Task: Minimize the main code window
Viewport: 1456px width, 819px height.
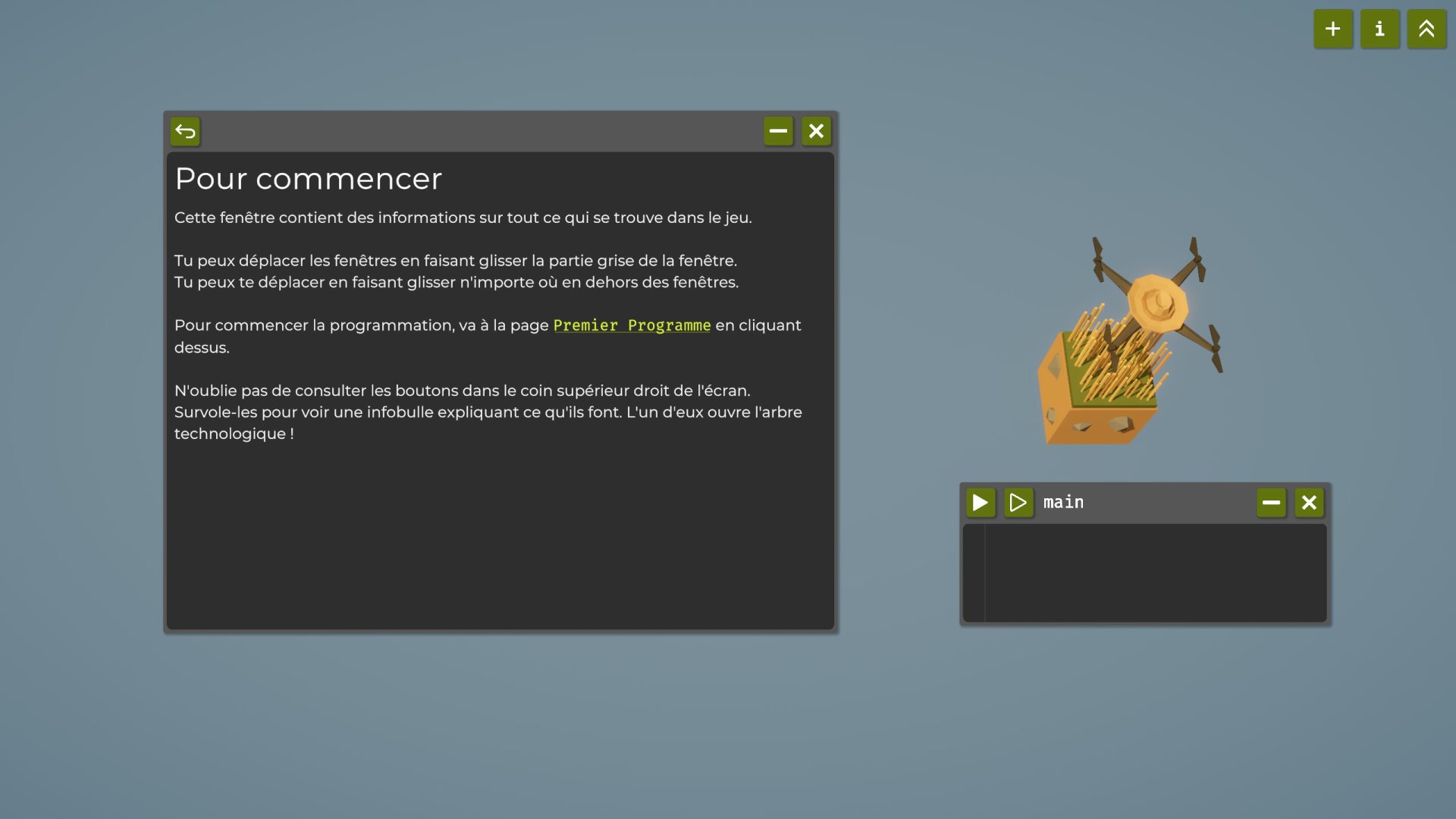Action: [1271, 502]
